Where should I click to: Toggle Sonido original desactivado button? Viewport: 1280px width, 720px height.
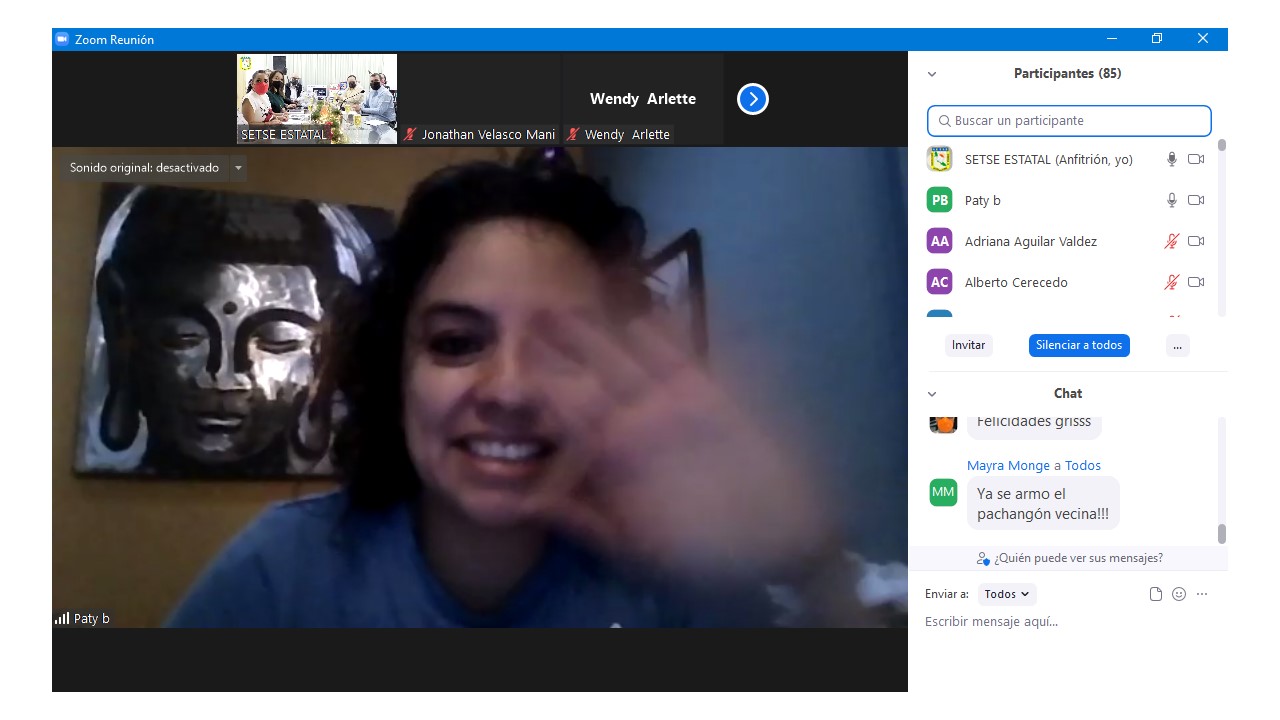tap(144, 168)
